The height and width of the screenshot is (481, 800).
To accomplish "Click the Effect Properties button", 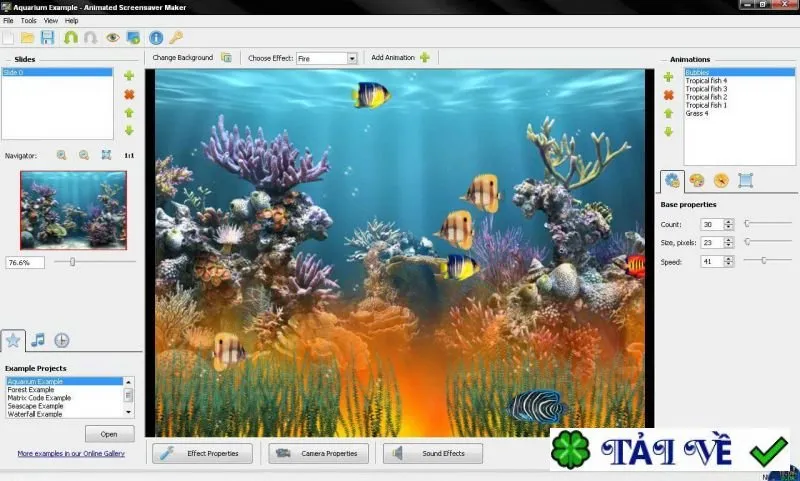I will click(x=203, y=453).
